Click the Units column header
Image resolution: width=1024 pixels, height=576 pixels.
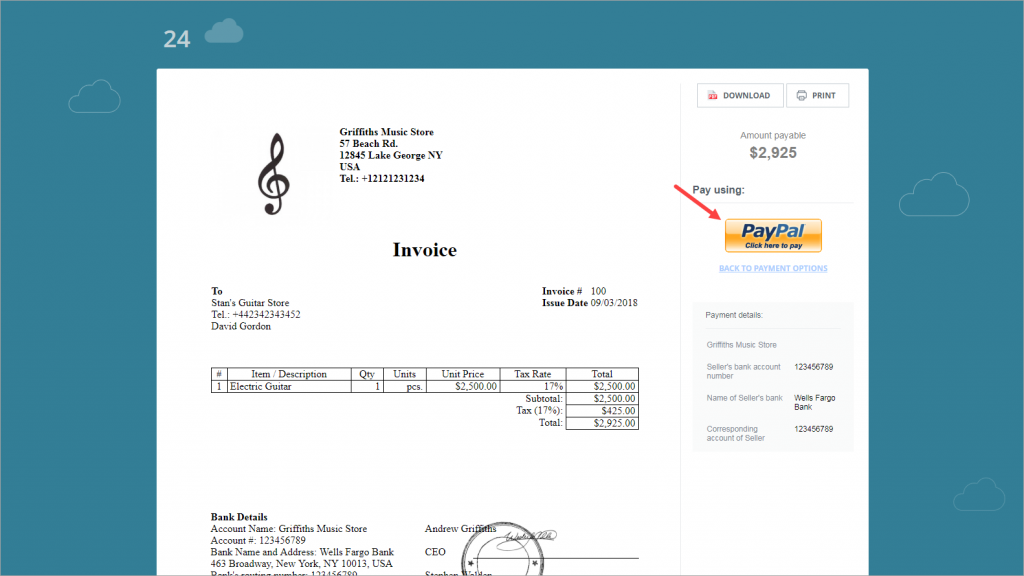click(405, 374)
